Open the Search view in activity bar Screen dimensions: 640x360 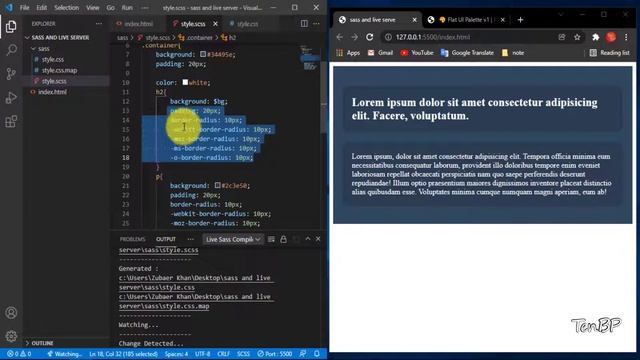coord(11,50)
